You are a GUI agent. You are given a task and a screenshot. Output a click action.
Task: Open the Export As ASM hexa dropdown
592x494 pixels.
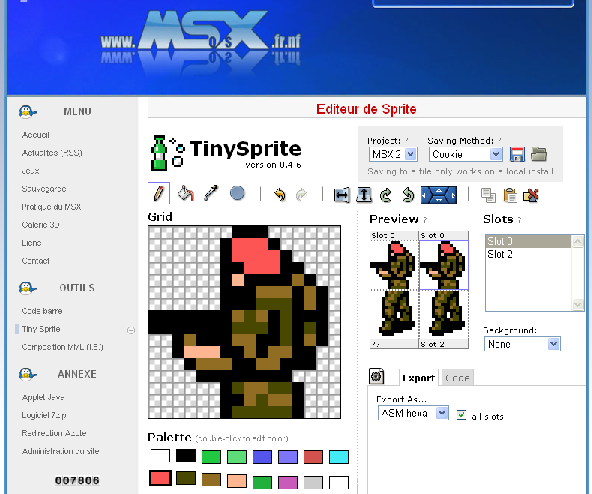[x=413, y=413]
